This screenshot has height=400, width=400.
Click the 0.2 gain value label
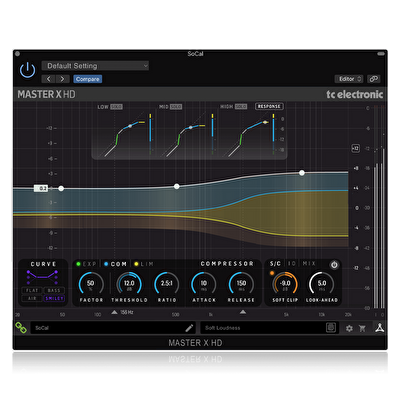click(41, 188)
